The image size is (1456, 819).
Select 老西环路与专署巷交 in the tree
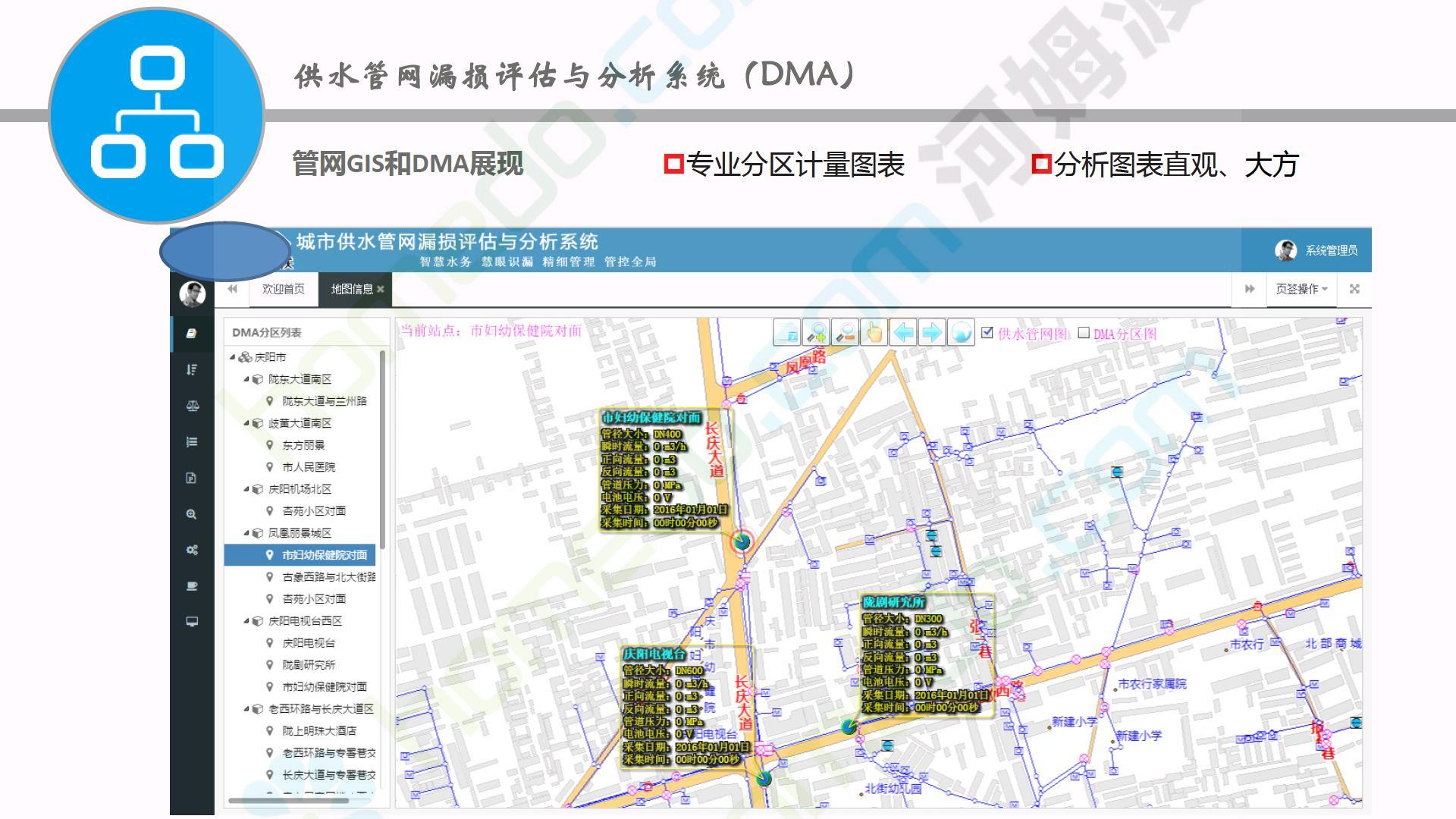pyautogui.click(x=329, y=753)
